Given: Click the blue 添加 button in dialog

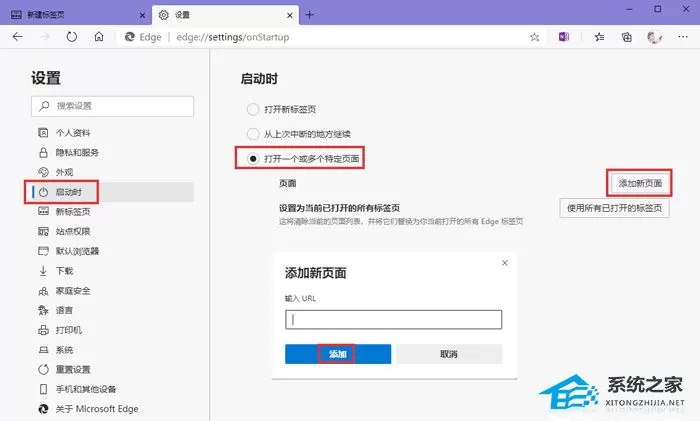Looking at the screenshot, I should pyautogui.click(x=338, y=354).
